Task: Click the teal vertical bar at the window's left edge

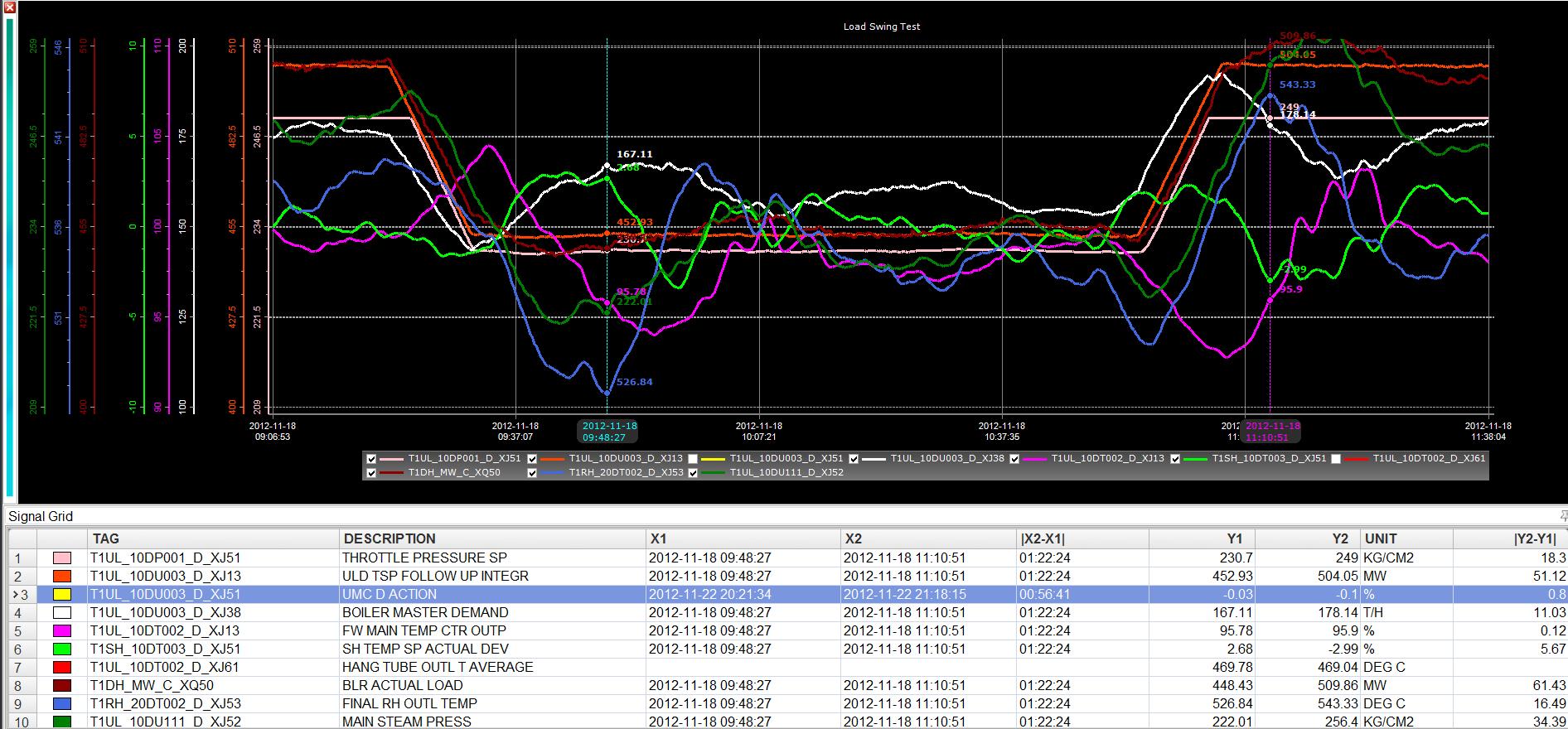Action: (x=9, y=257)
